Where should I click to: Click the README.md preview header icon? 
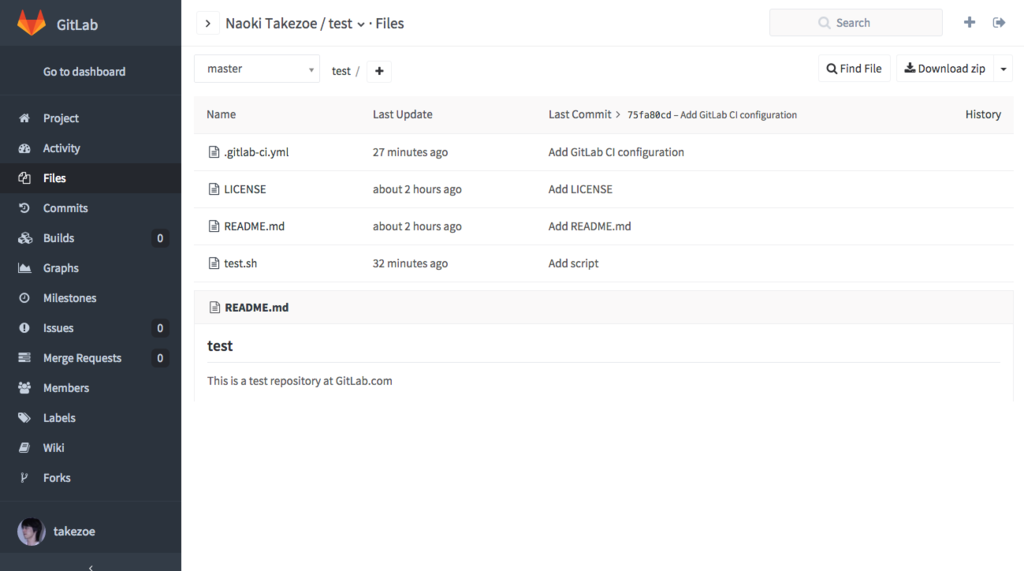tap(214, 307)
